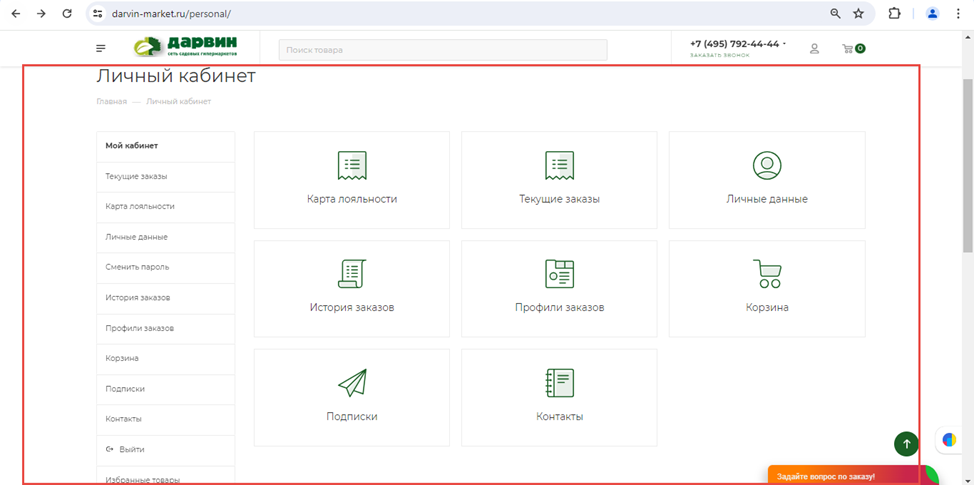Choose Выйти in the sidebar menu
This screenshot has width=974, height=485.
(131, 450)
